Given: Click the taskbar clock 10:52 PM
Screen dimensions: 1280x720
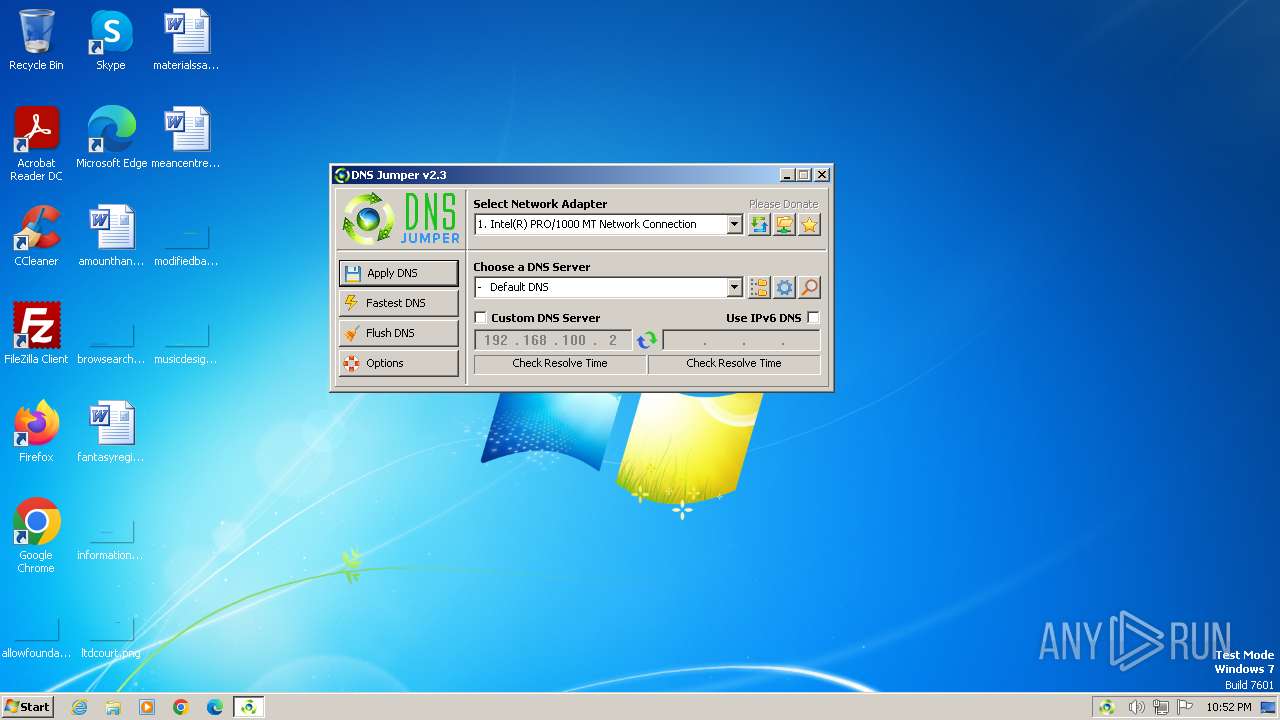Looking at the screenshot, I should coord(1228,707).
